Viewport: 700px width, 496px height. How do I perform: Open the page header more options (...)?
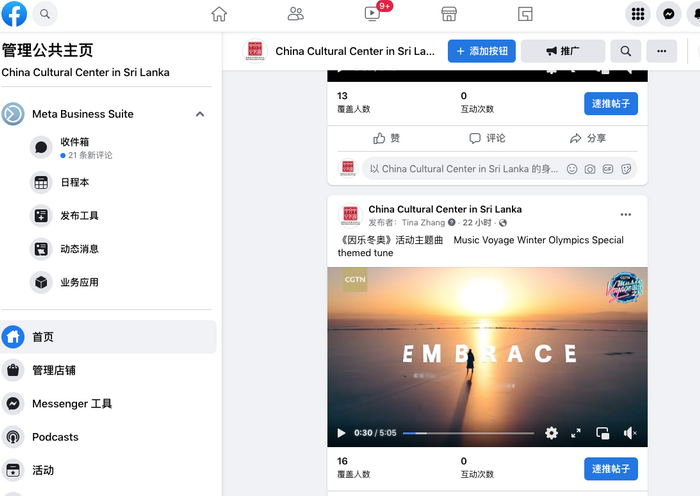[x=662, y=51]
